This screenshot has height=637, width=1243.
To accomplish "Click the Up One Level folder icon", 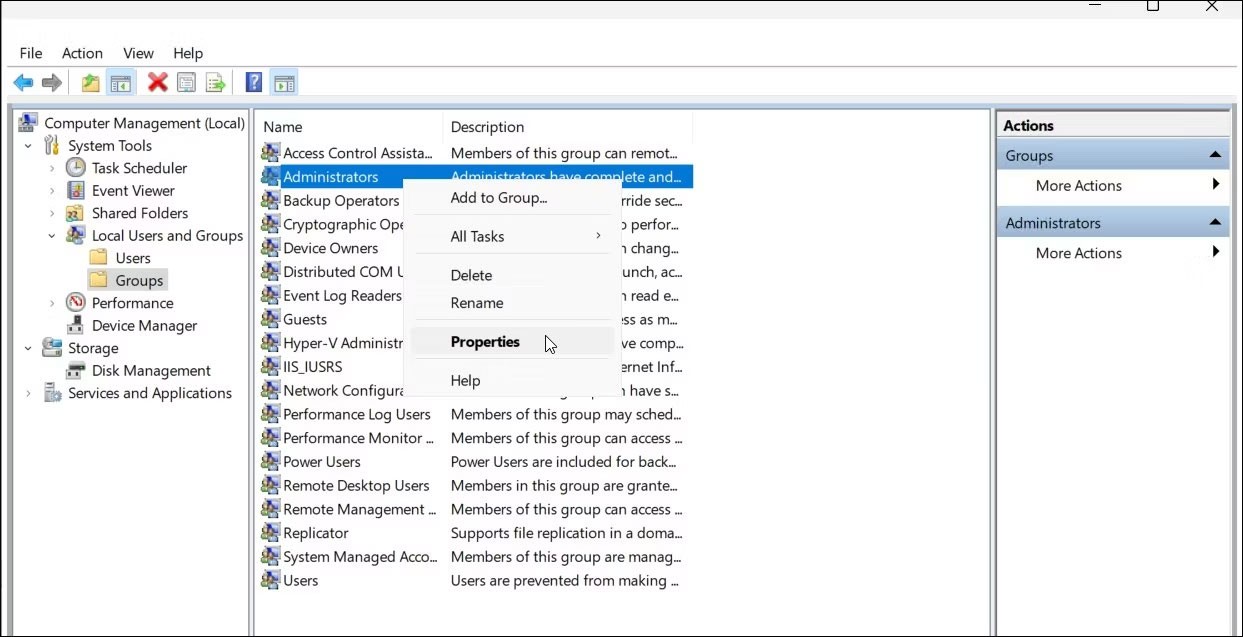I will 91,83.
